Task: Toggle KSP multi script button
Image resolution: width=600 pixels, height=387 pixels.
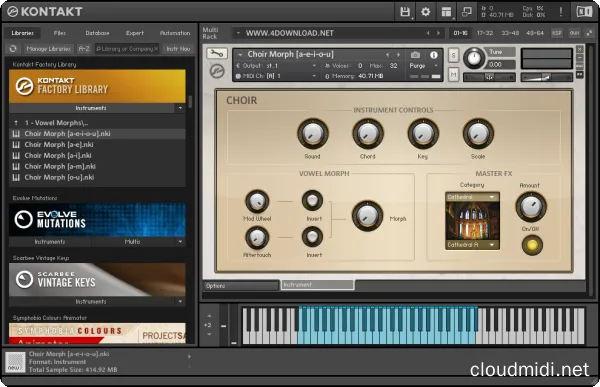Action: point(557,33)
